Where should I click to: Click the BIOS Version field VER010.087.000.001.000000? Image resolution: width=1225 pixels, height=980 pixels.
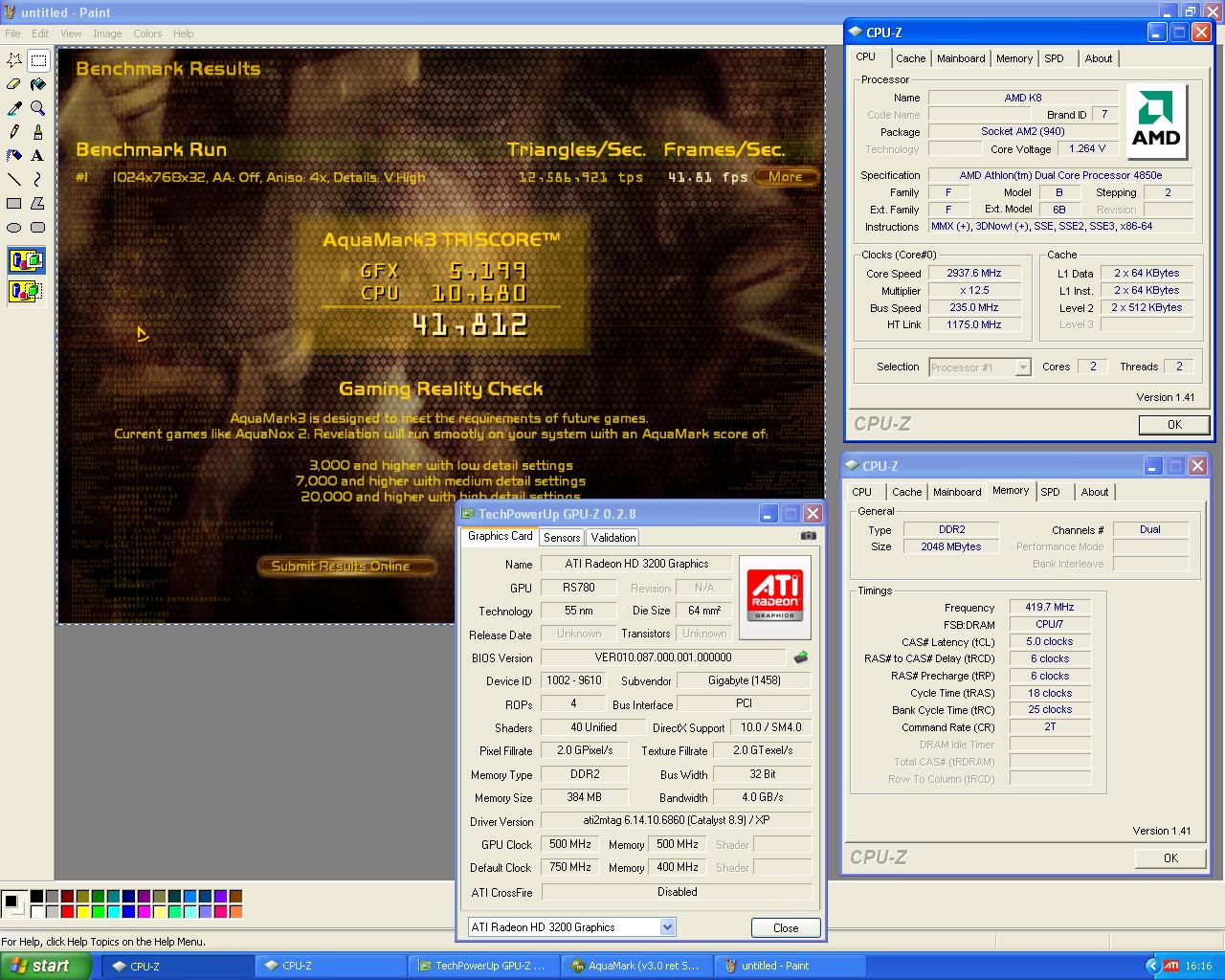click(663, 657)
